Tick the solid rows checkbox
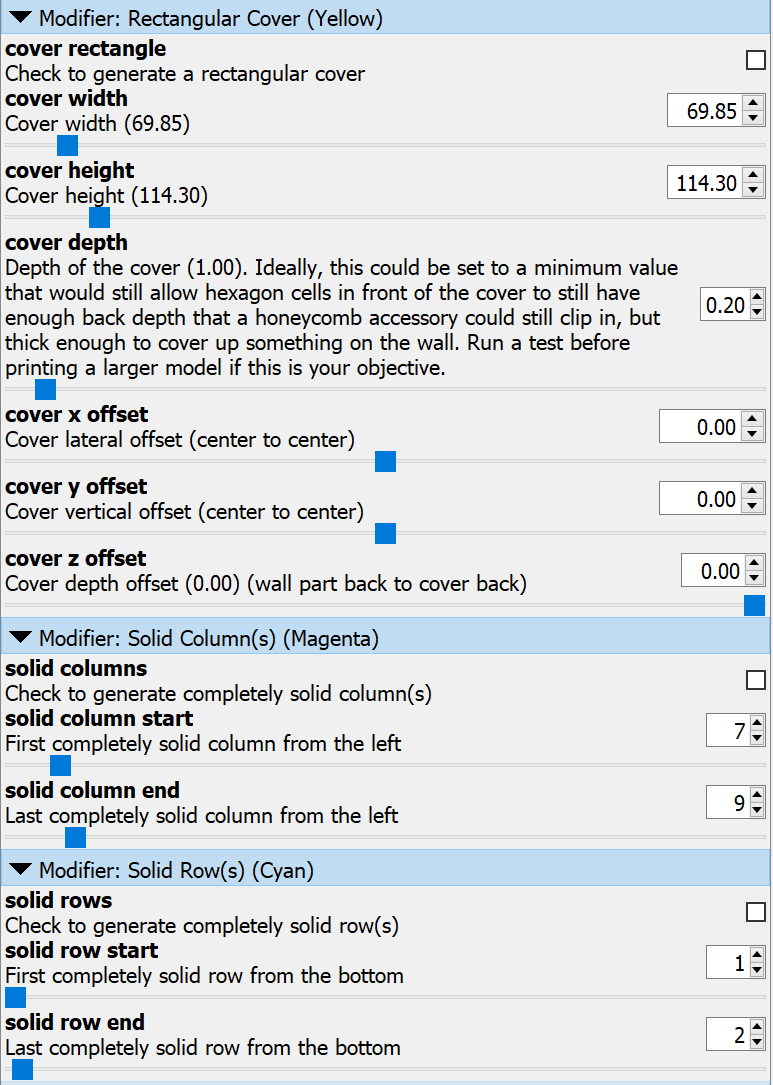Screen dimensions: 773x1085 (x=756, y=913)
